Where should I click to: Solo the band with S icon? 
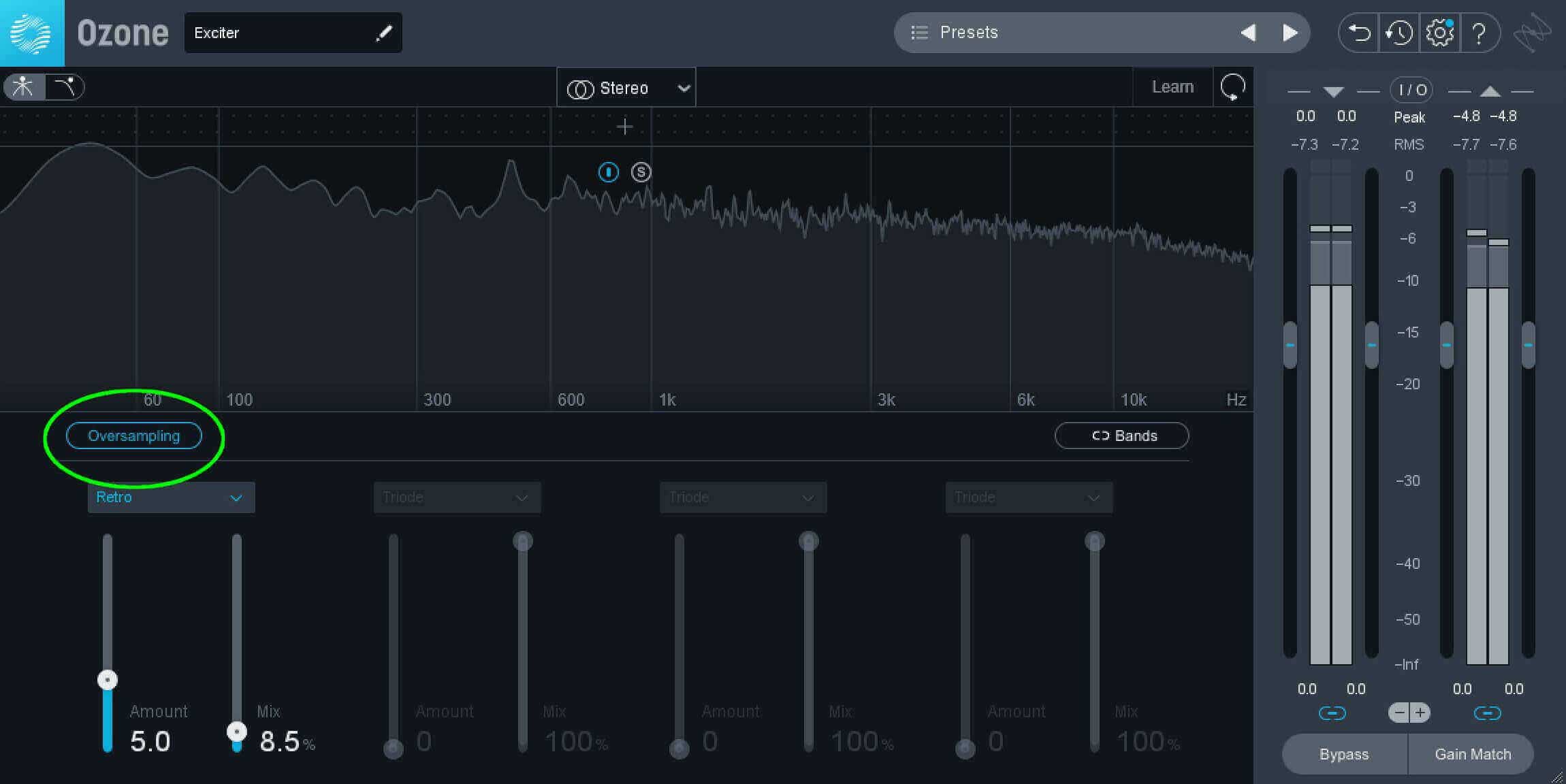(641, 172)
